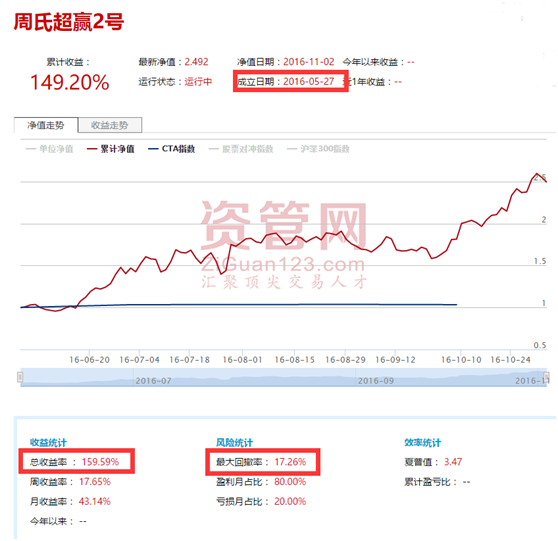Click the 收益统计 heading
This screenshot has width=558, height=541.
click(48, 442)
